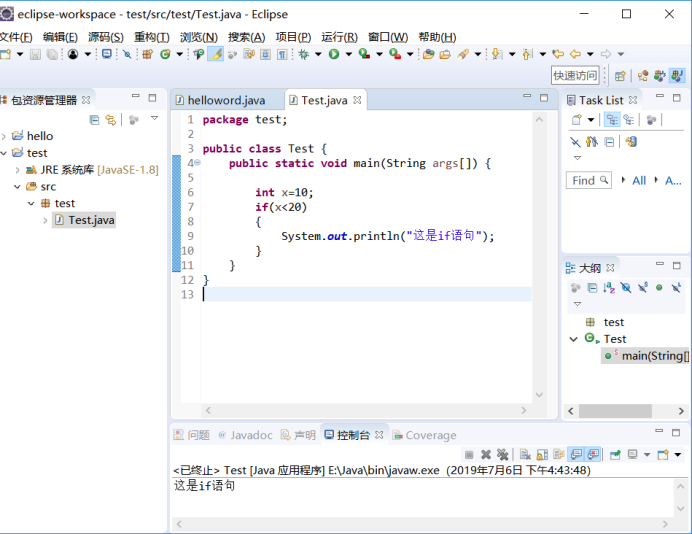Select Test.java in Package Explorer
692x534 pixels.
pyautogui.click(x=90, y=220)
